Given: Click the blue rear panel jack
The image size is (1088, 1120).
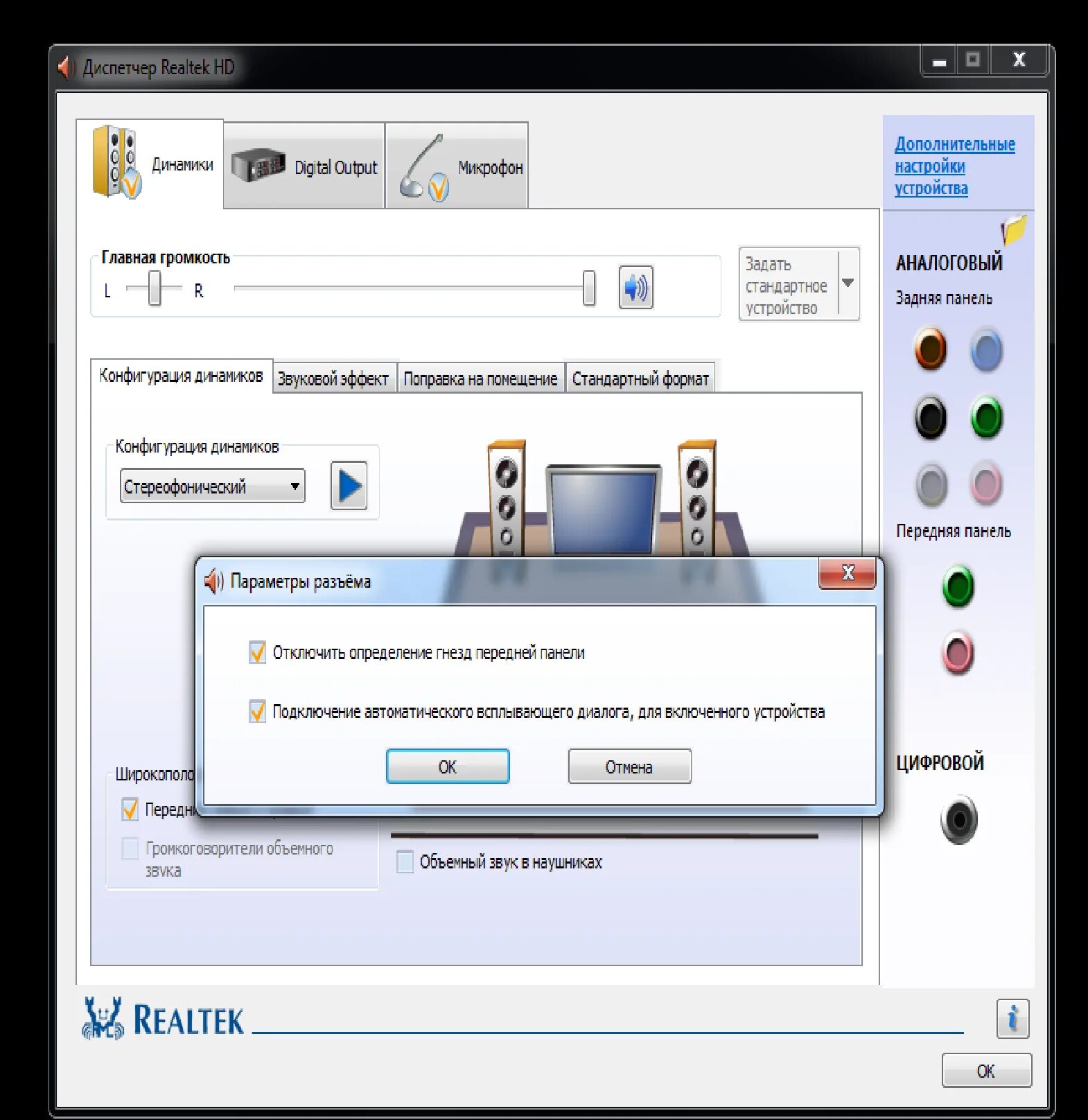Looking at the screenshot, I should [x=986, y=350].
